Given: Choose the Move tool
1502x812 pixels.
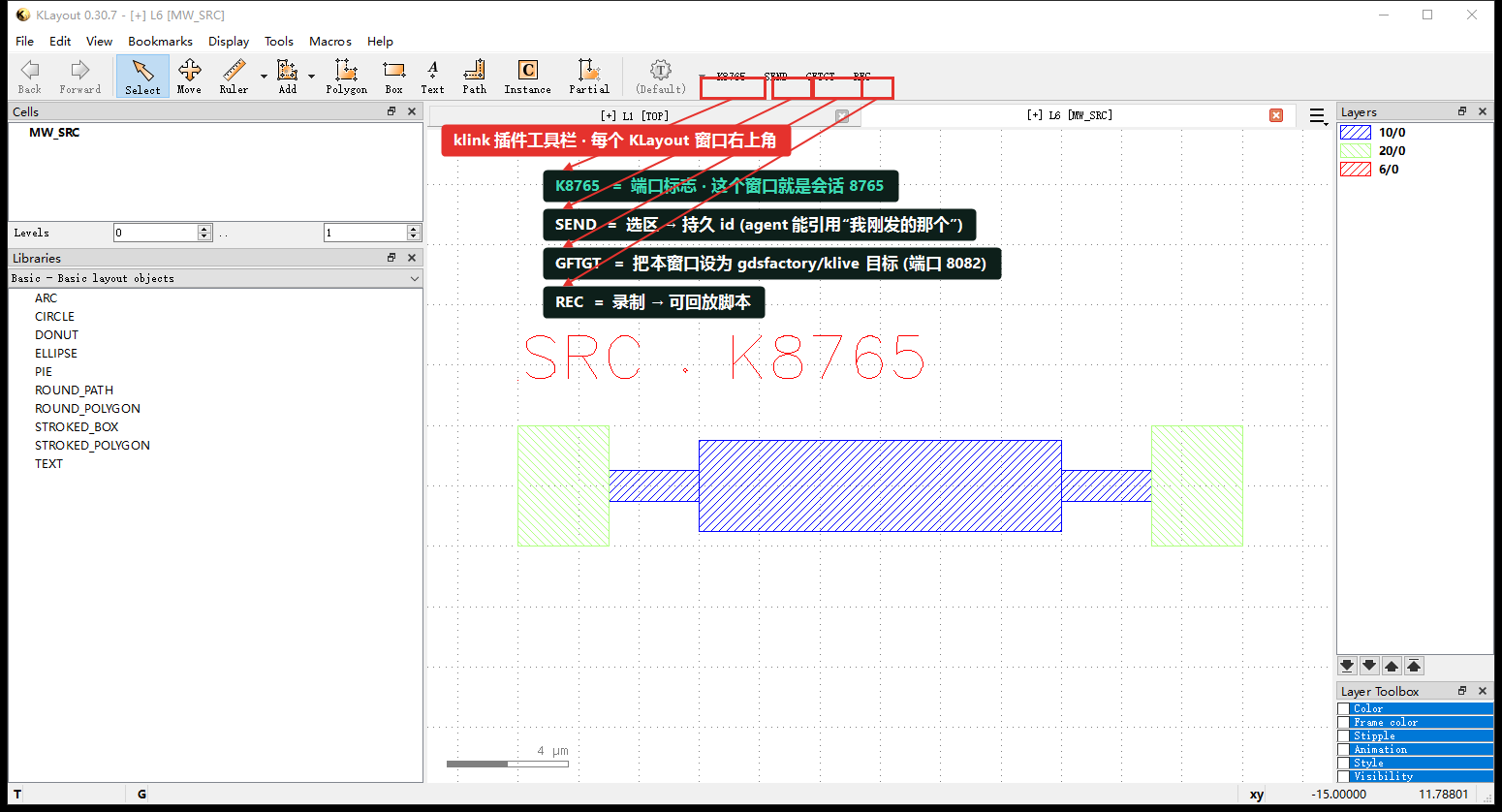Looking at the screenshot, I should click(189, 77).
